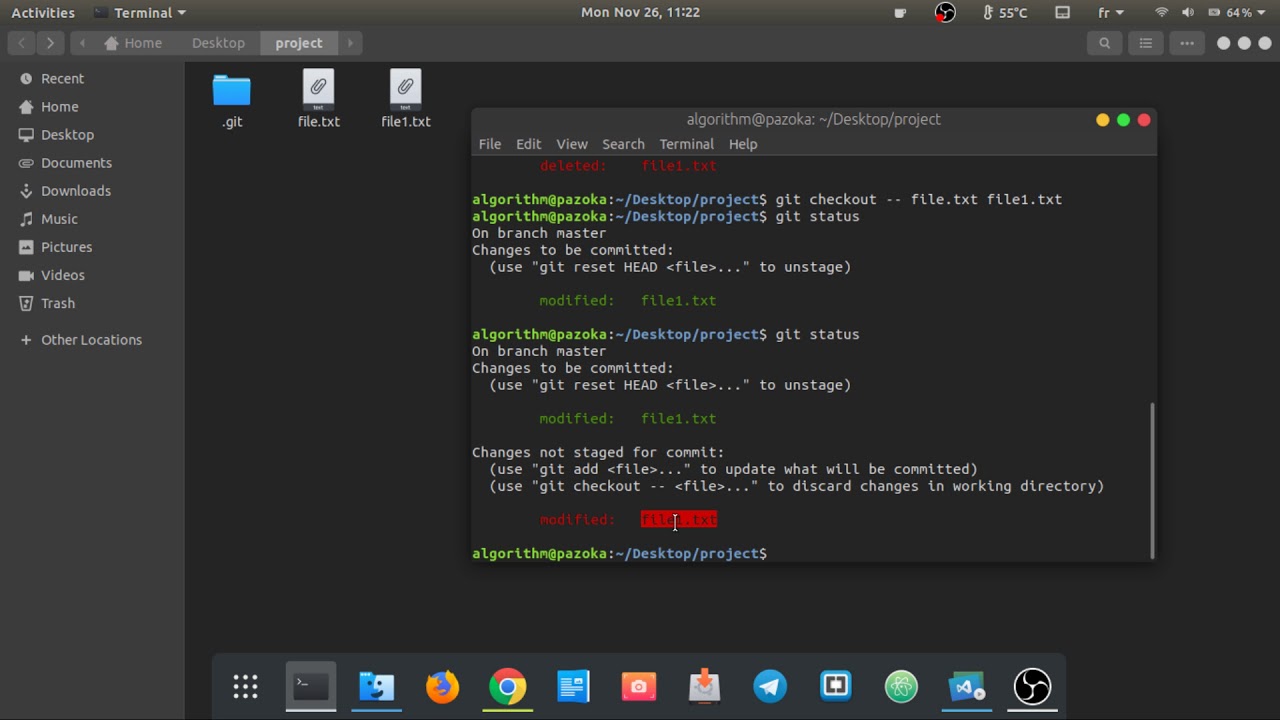Toggle list view in the Files header
Screen dimensions: 1280x720
coord(1146,43)
